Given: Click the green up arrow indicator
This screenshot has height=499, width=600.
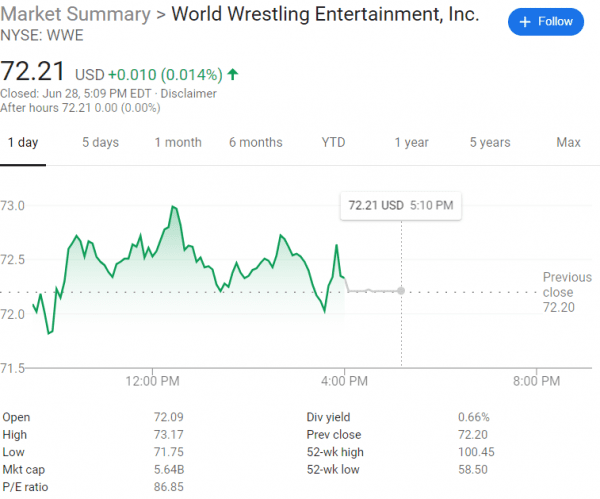Looking at the screenshot, I should pyautogui.click(x=233, y=74).
